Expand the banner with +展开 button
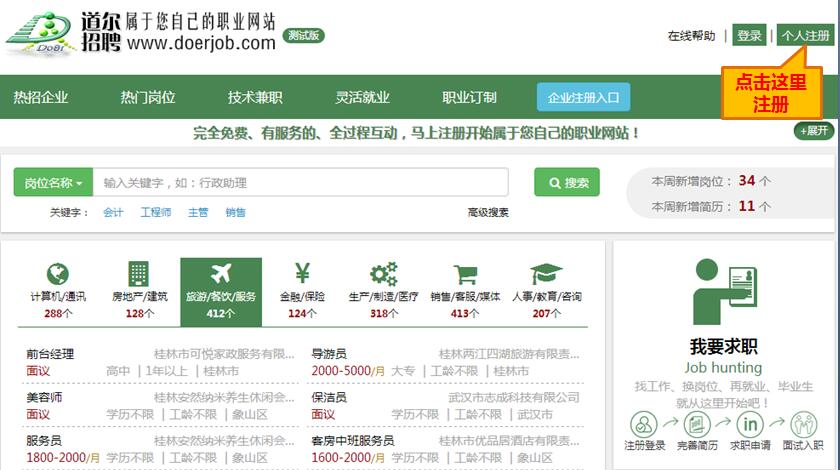 click(x=814, y=131)
